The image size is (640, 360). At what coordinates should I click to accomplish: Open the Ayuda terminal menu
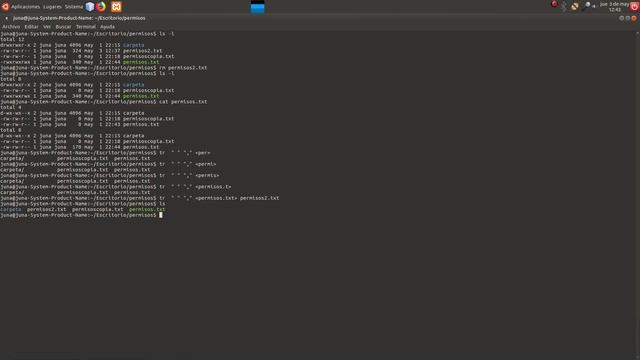tap(107, 27)
